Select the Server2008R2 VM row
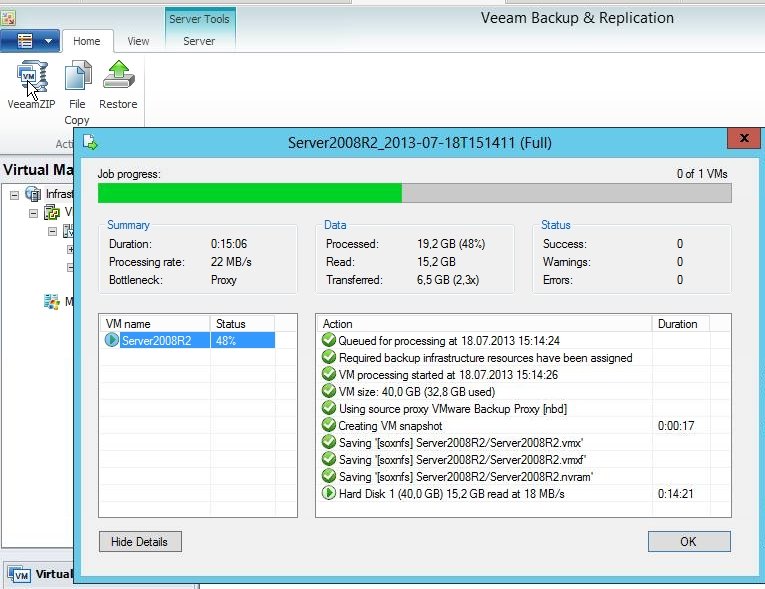The image size is (765, 589). click(x=189, y=340)
